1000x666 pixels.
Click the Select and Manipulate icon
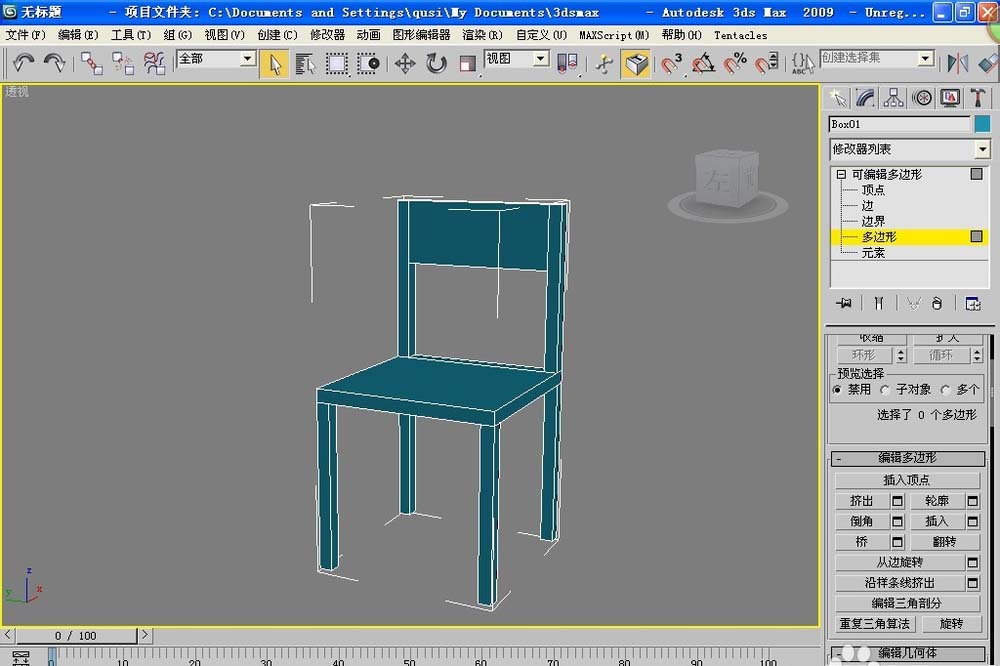pyautogui.click(x=604, y=64)
